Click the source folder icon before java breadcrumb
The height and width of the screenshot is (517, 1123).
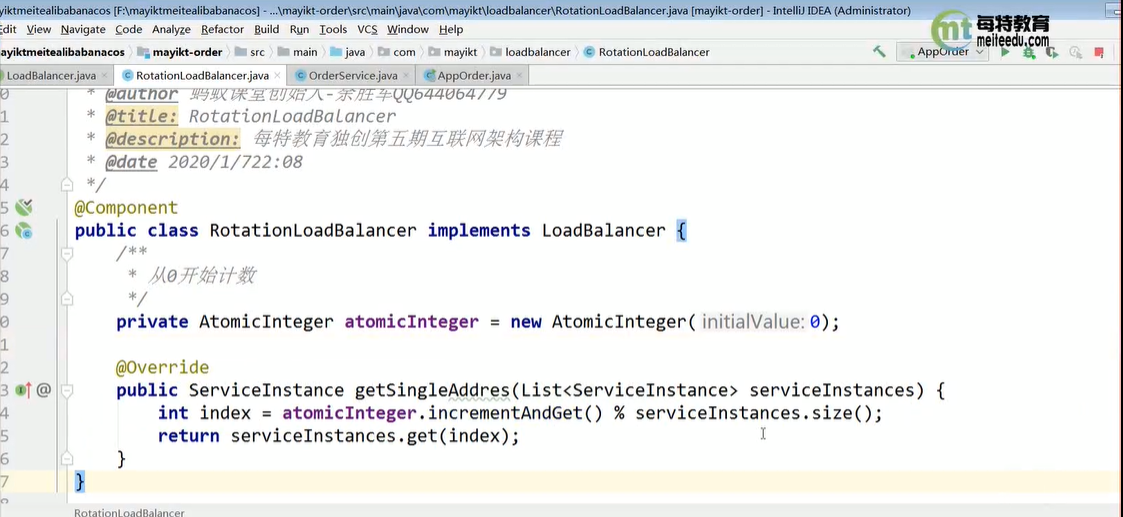click(x=336, y=52)
